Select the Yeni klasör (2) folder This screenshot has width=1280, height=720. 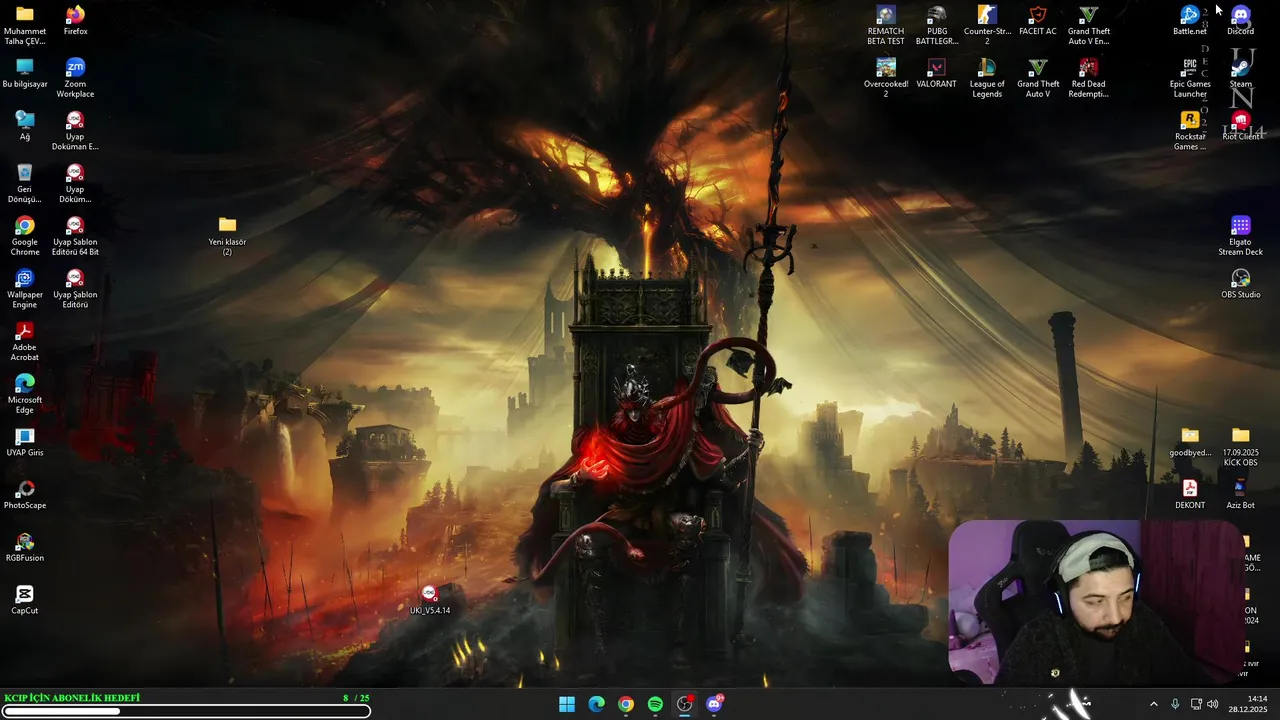click(x=227, y=236)
